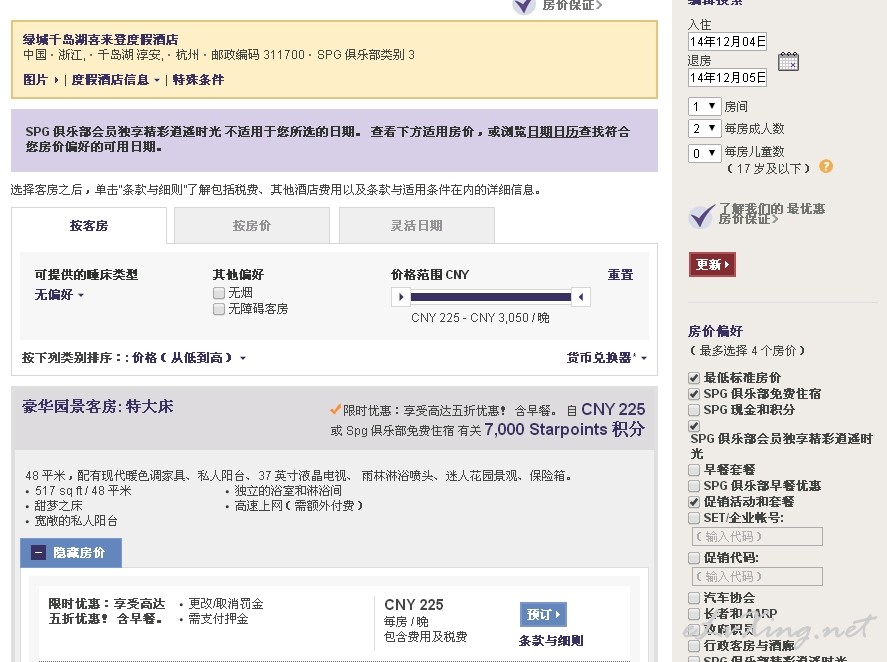Click the 退房 check-out date field

click(727, 78)
